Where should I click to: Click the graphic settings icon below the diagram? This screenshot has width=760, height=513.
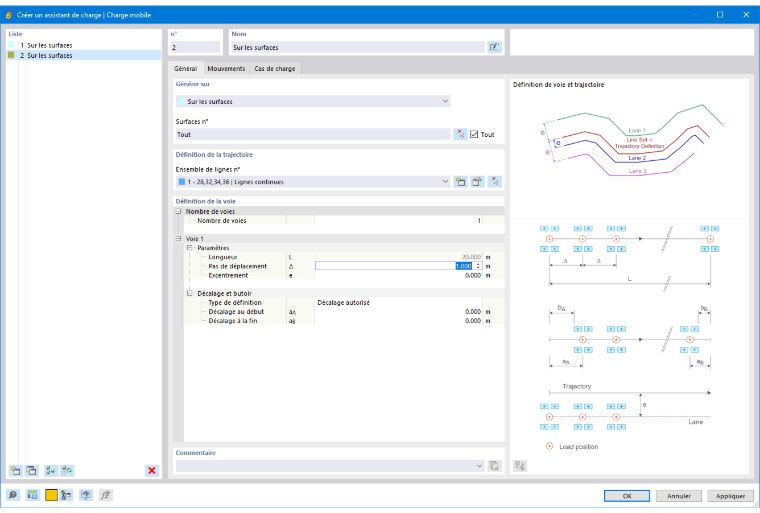coord(520,466)
